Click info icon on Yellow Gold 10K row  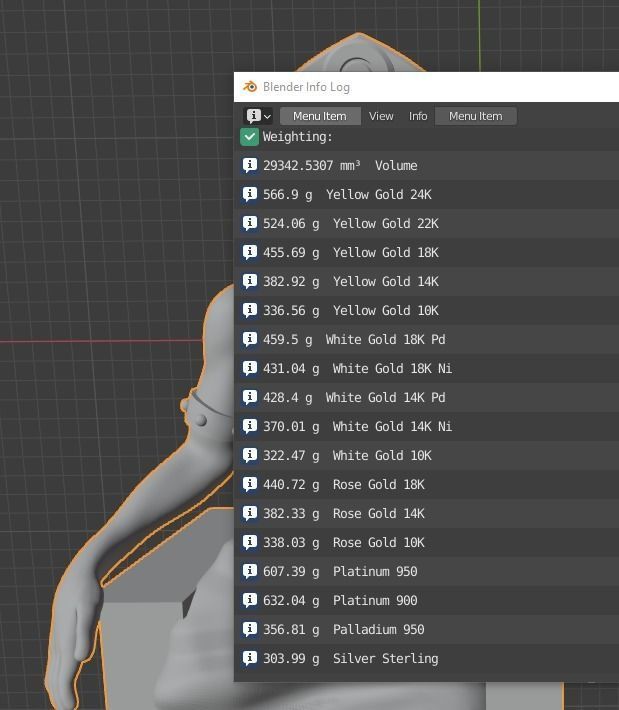(x=250, y=310)
